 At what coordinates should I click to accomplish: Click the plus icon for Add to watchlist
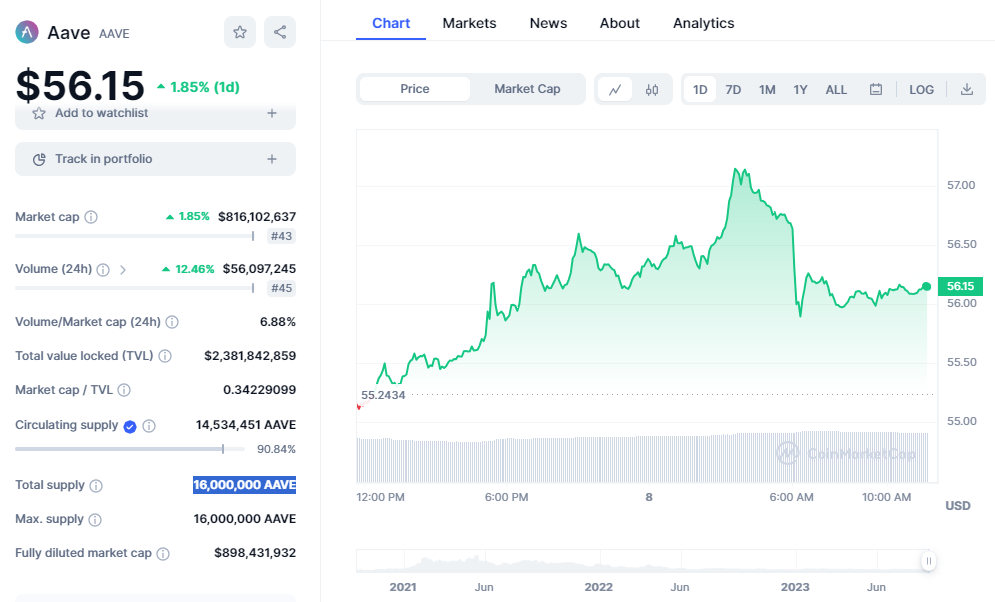pos(272,113)
